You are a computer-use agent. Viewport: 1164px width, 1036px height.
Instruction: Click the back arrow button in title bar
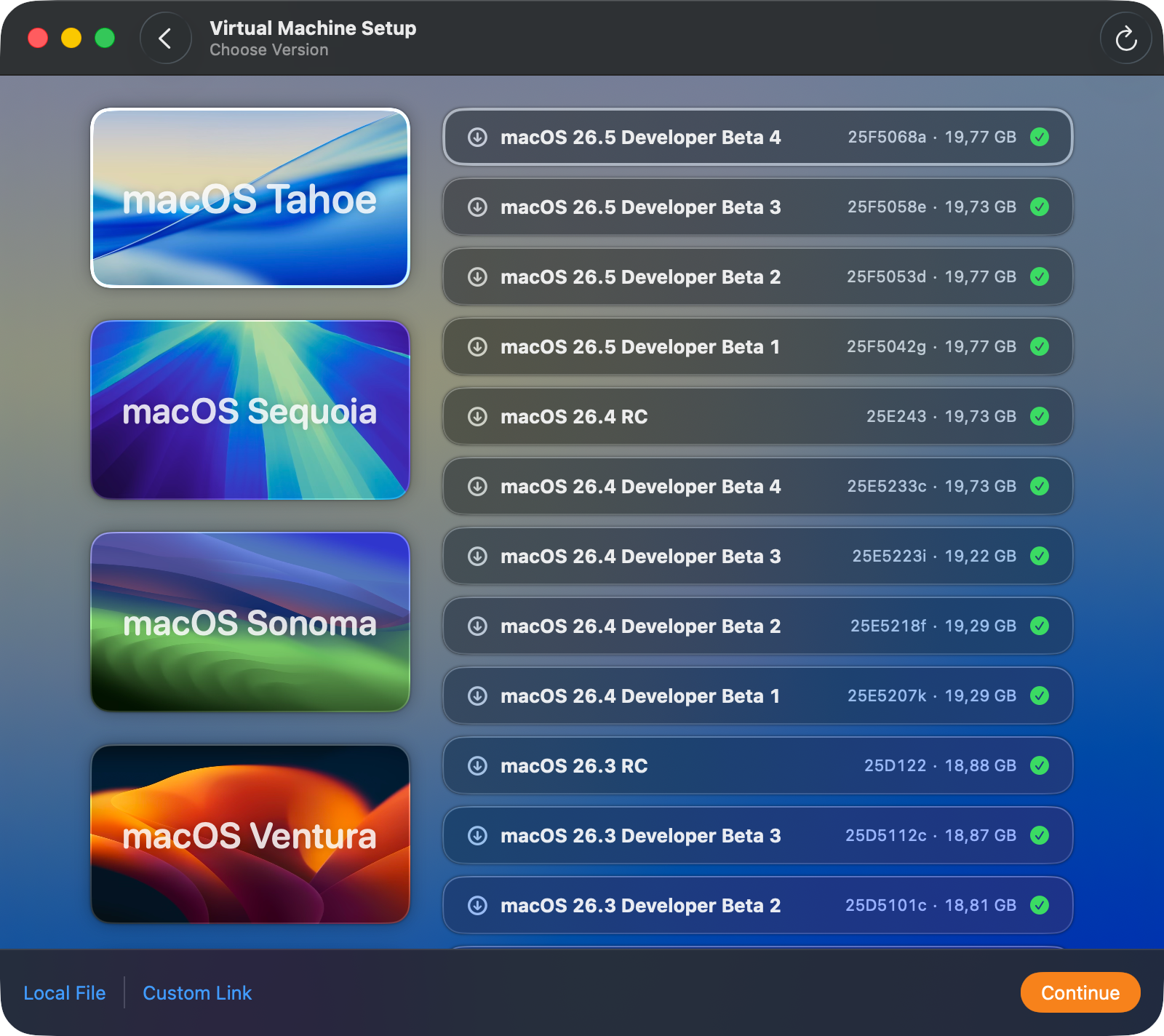(165, 39)
